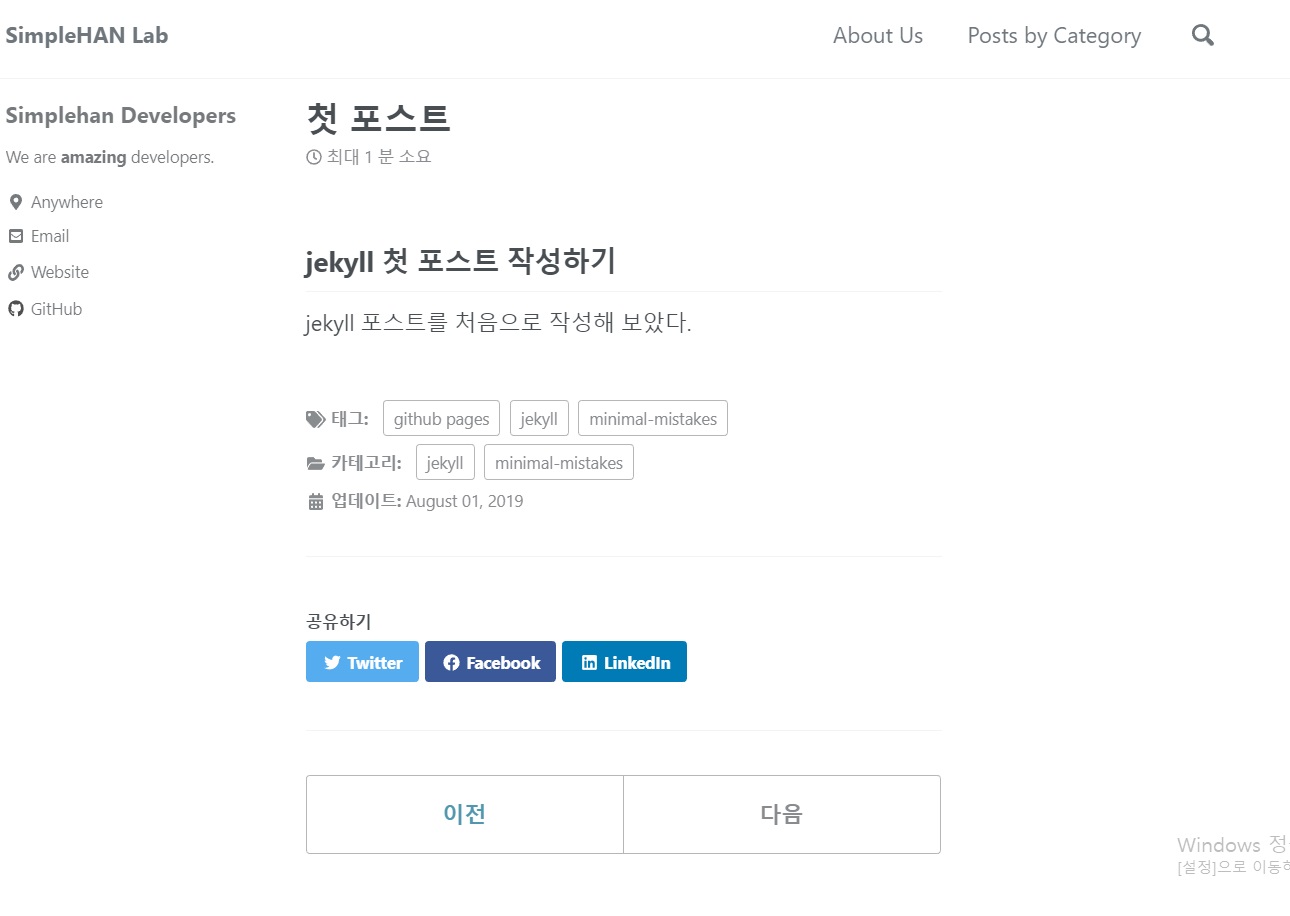1290x916 pixels.
Task: Go to SimpleHAN Lab home title
Action: pos(87,36)
